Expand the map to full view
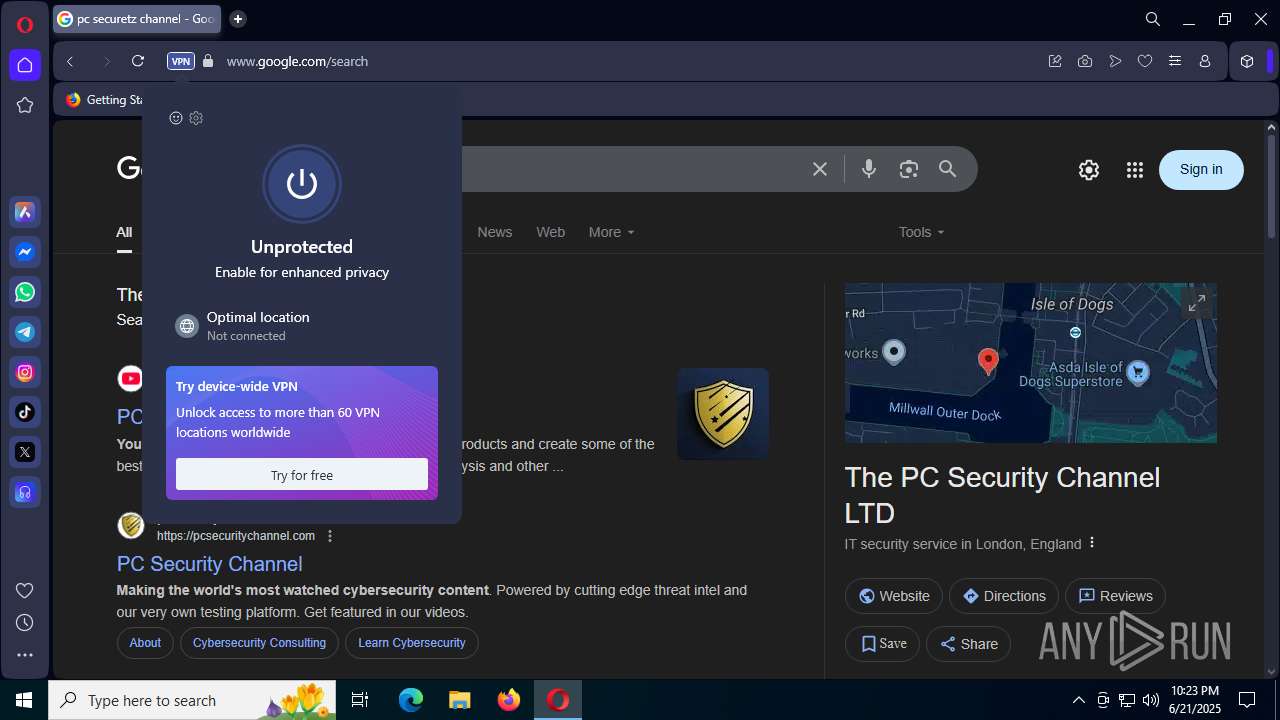This screenshot has width=1280, height=720. 1197,302
